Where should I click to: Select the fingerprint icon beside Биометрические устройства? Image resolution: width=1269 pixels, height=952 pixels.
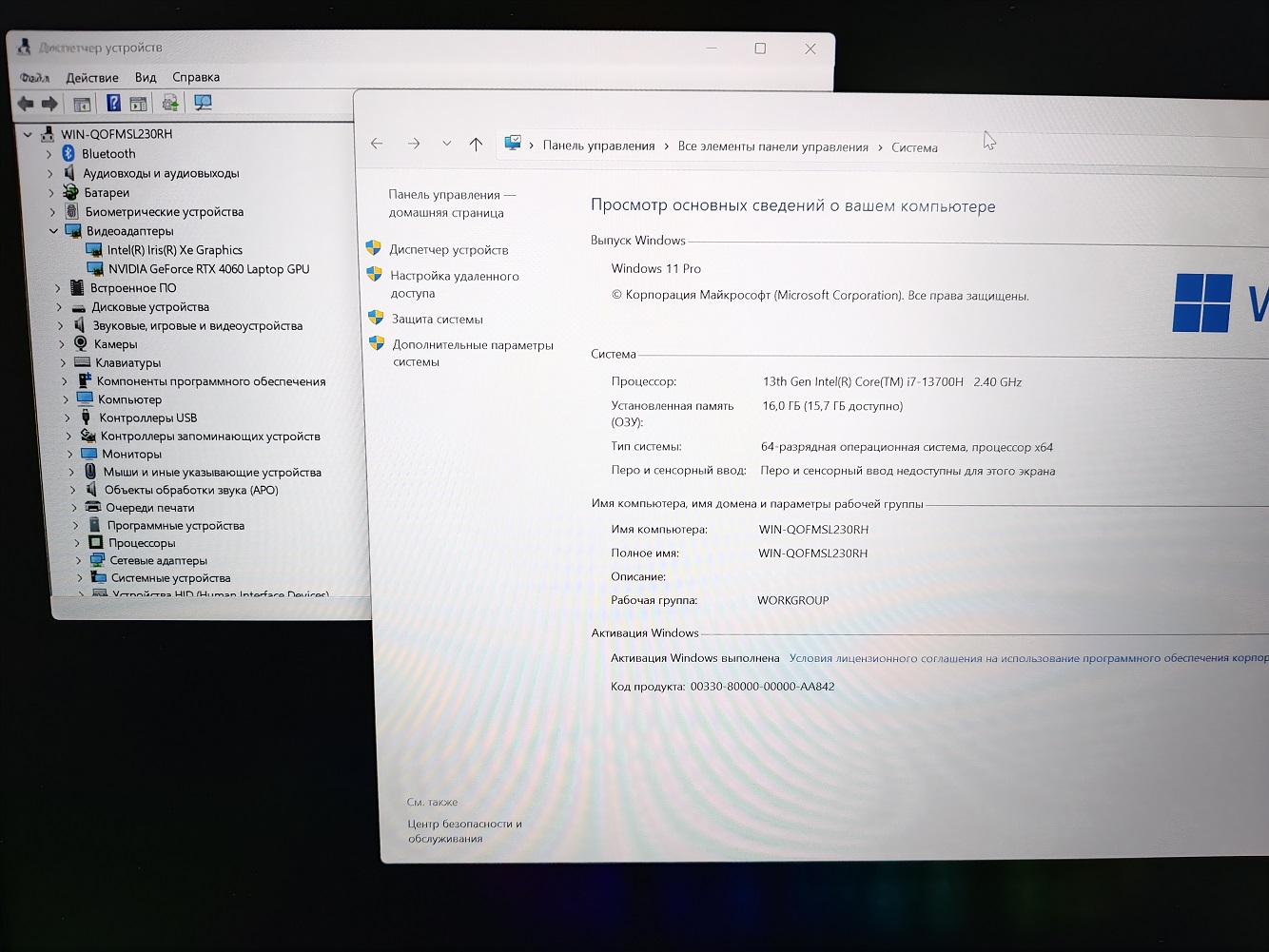[71, 211]
